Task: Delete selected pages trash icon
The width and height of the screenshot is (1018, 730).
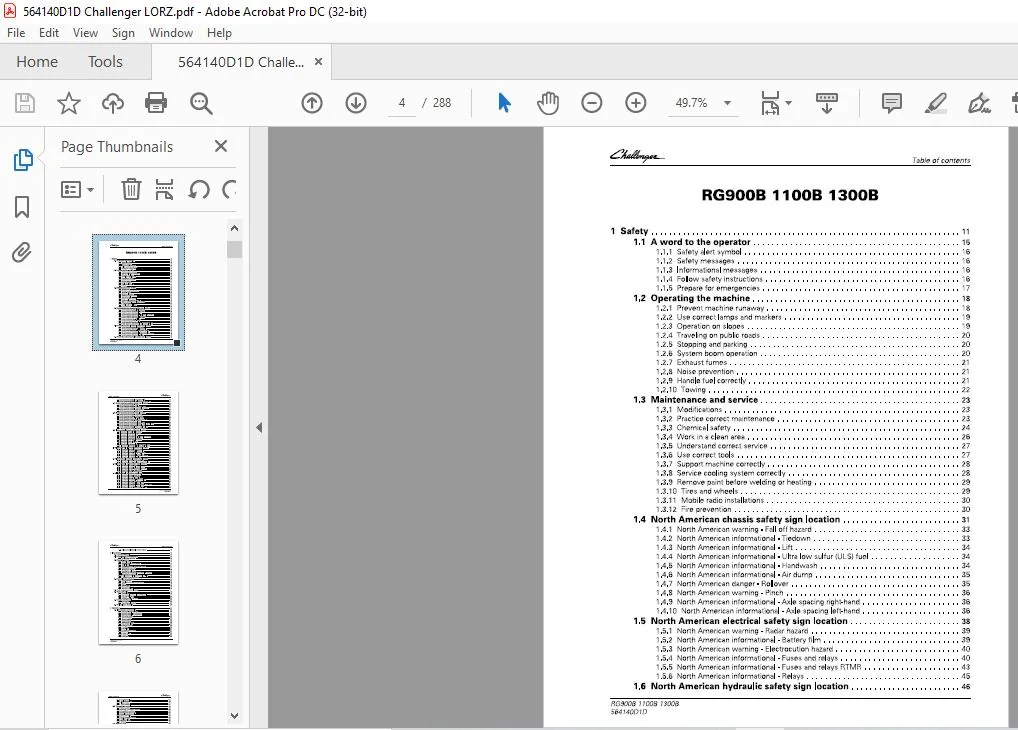Action: [x=130, y=190]
